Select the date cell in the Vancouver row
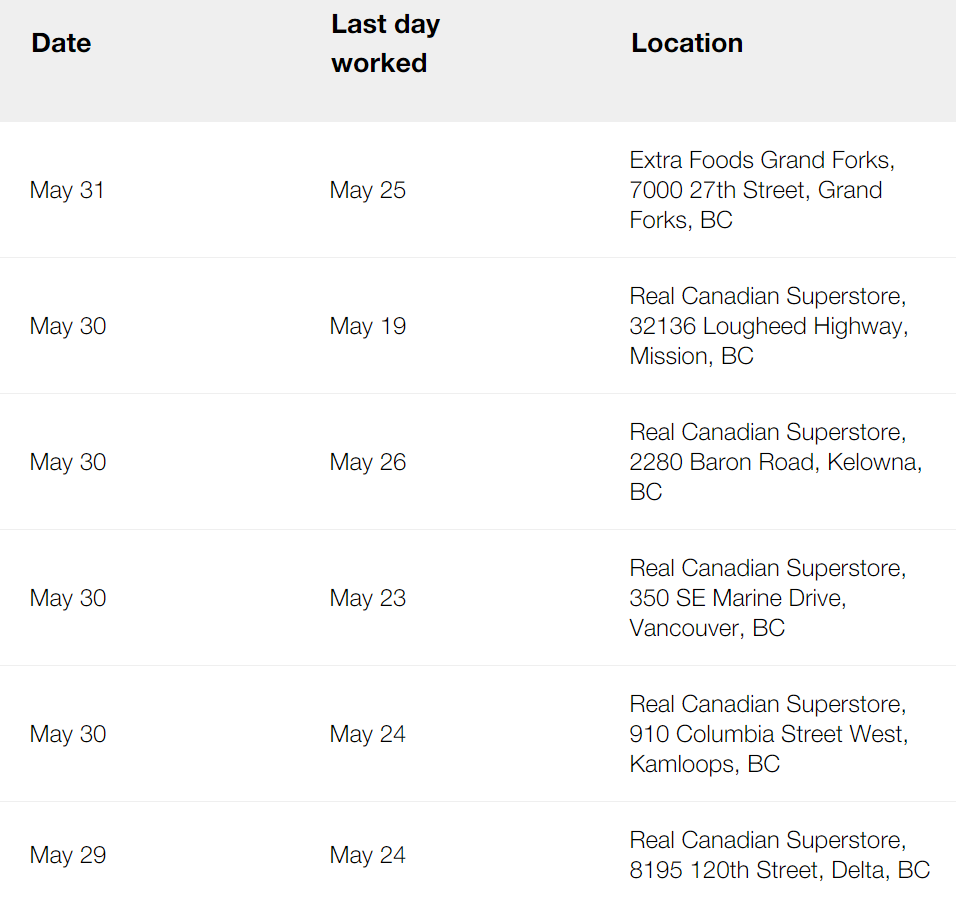Viewport: 956px width, 907px height. coord(68,598)
